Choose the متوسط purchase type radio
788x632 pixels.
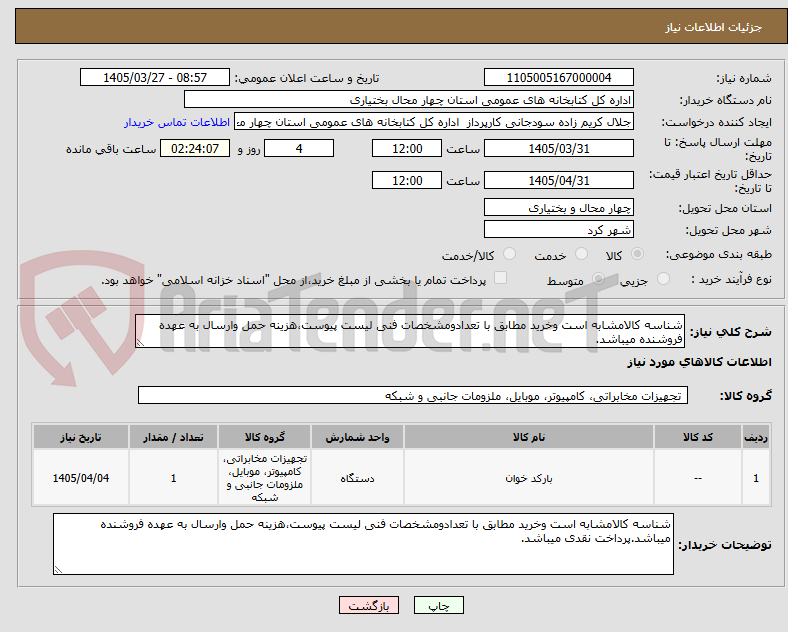[598, 279]
